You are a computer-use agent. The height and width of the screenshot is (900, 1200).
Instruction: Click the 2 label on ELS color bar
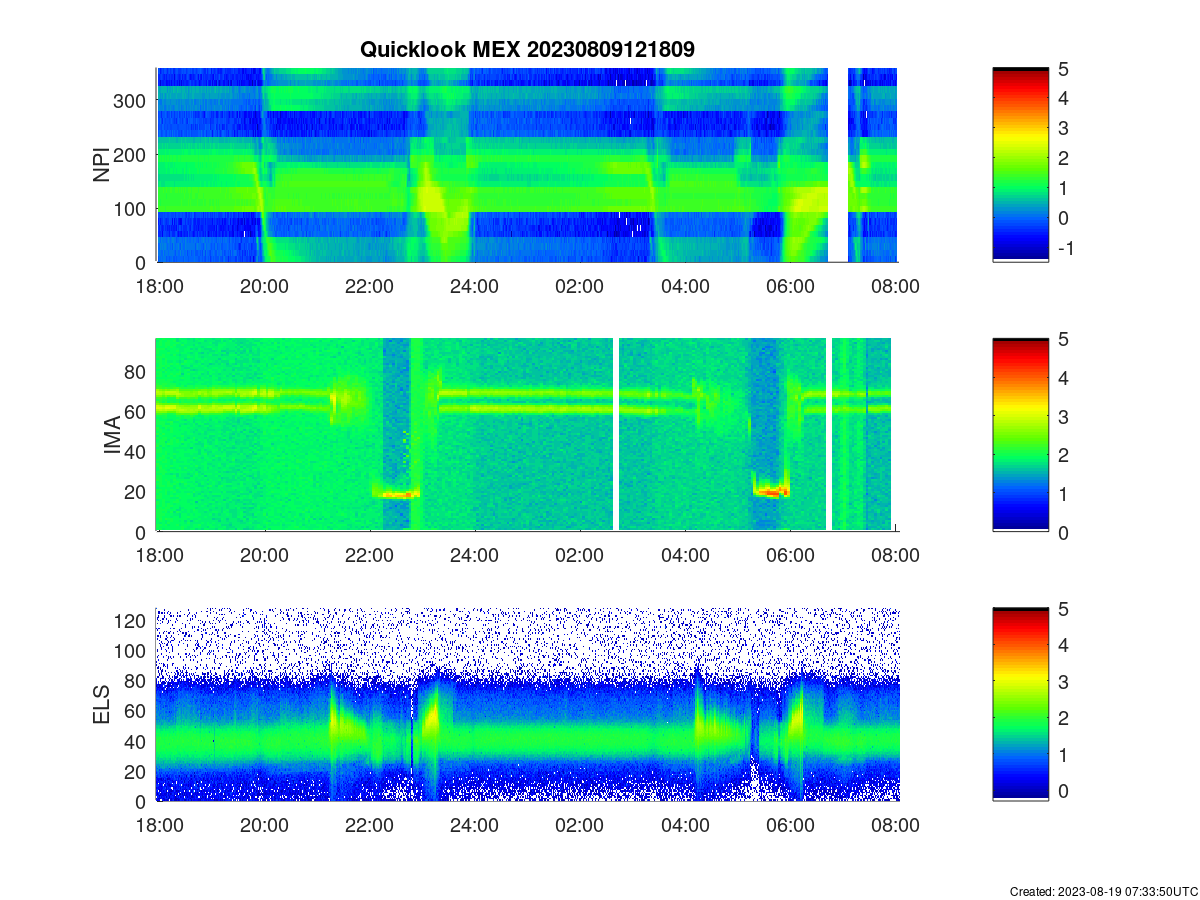[x=1063, y=718]
